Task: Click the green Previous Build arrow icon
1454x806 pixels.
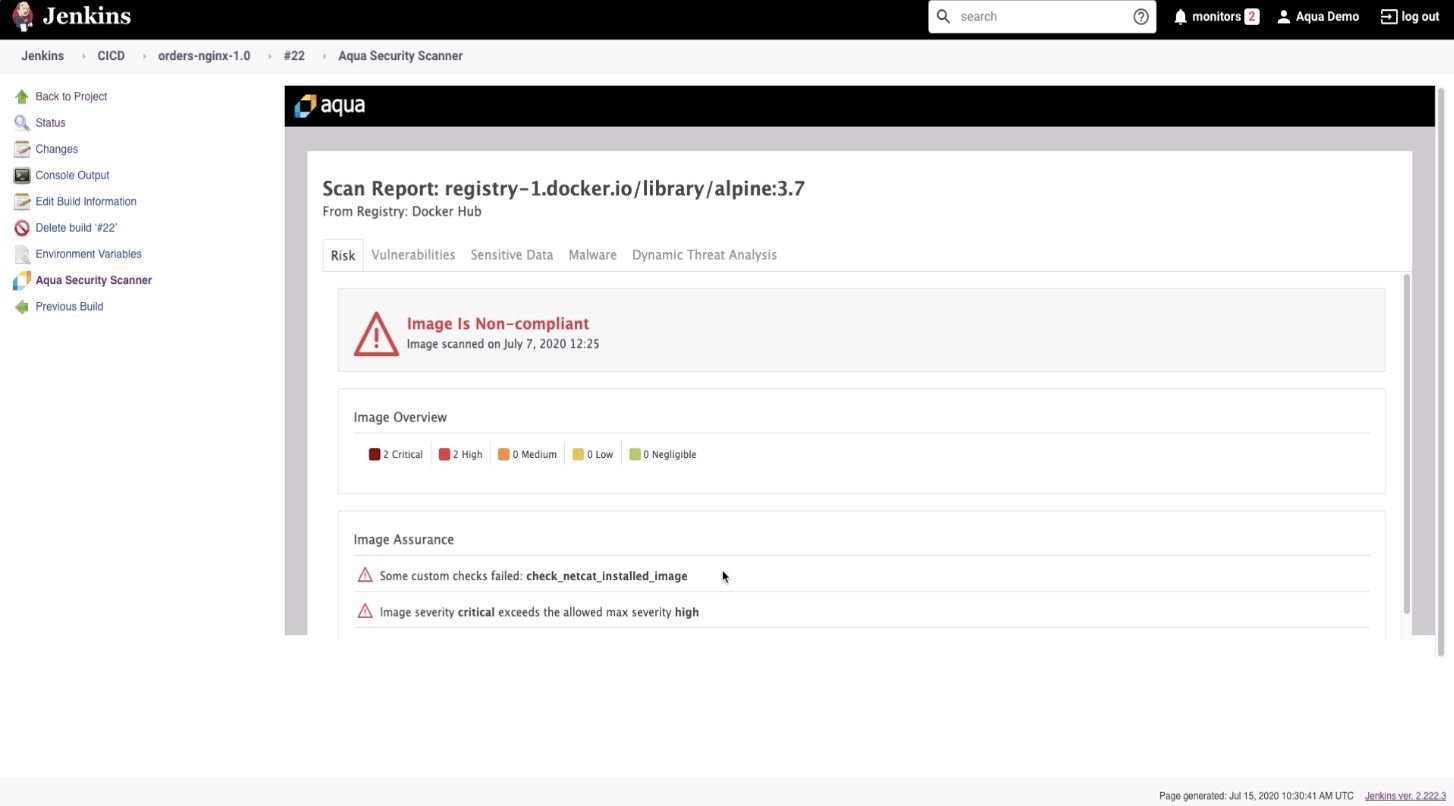Action: pyautogui.click(x=22, y=307)
